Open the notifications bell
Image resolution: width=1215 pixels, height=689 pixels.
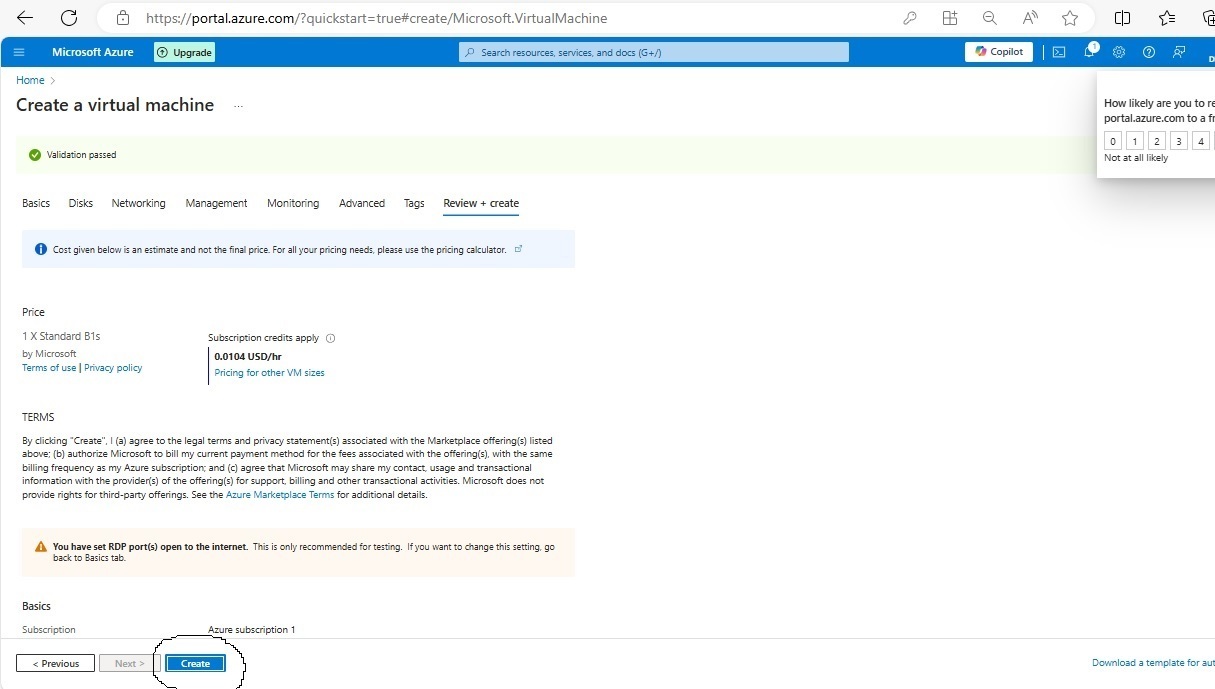1090,52
